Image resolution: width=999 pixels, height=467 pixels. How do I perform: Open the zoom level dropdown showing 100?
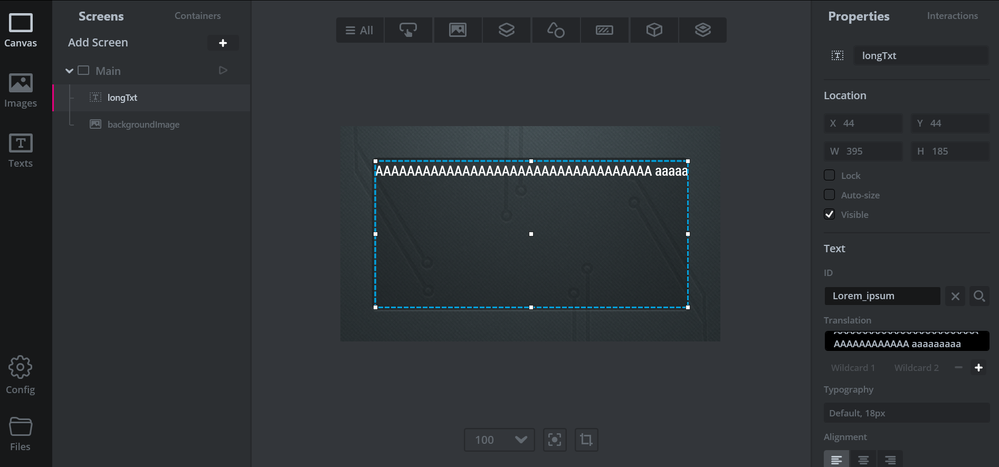[500, 440]
